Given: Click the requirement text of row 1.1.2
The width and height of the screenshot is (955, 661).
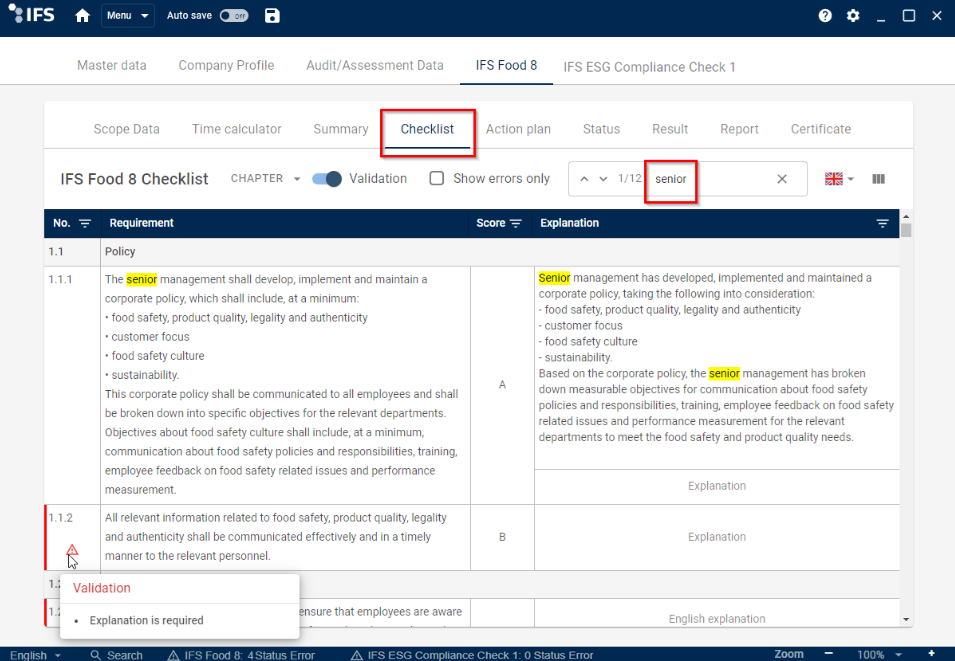Looking at the screenshot, I should point(276,537).
